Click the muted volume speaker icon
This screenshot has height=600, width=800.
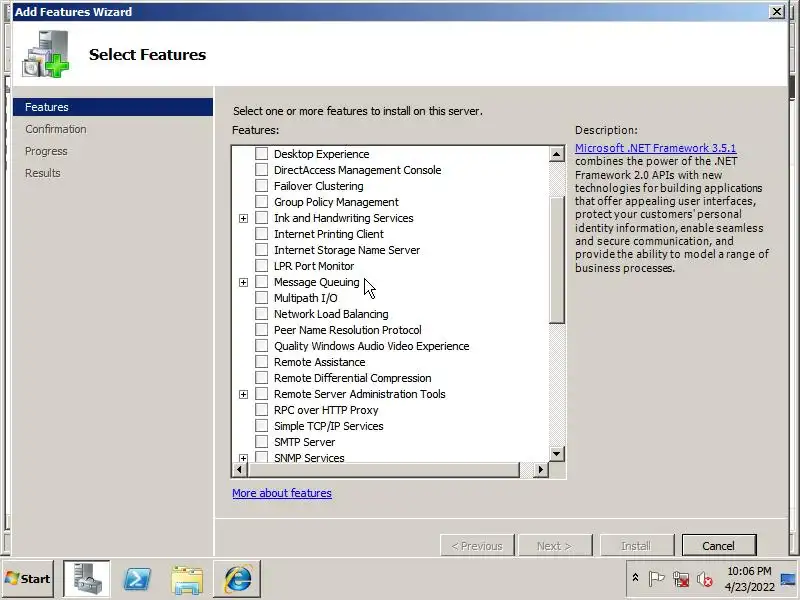705,579
